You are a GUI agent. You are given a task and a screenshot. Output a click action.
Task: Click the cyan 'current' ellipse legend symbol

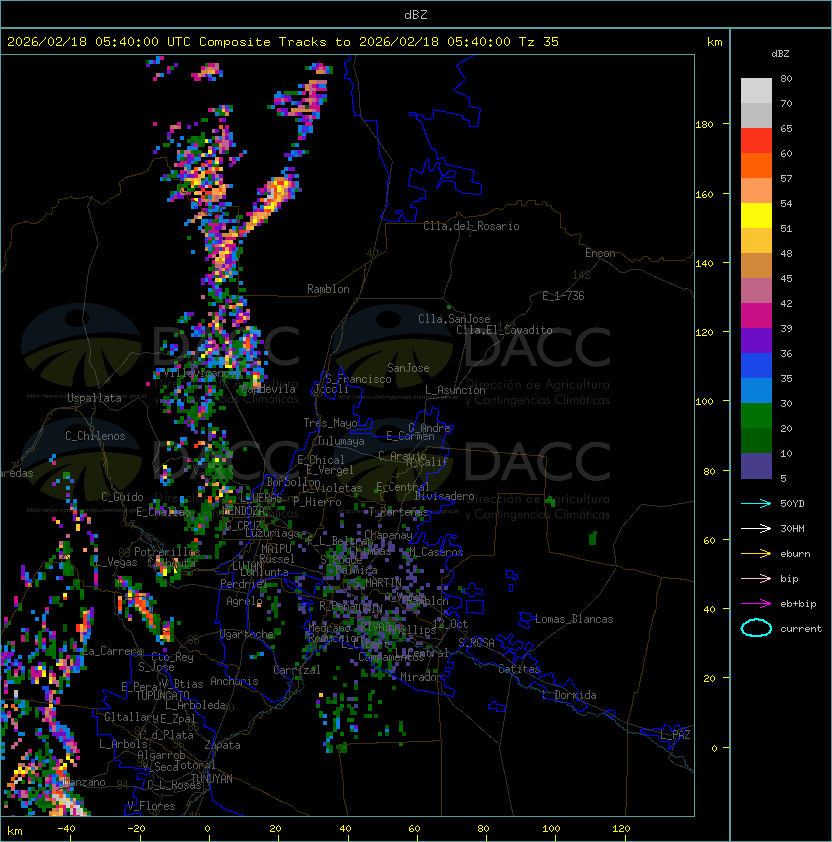[x=756, y=628]
